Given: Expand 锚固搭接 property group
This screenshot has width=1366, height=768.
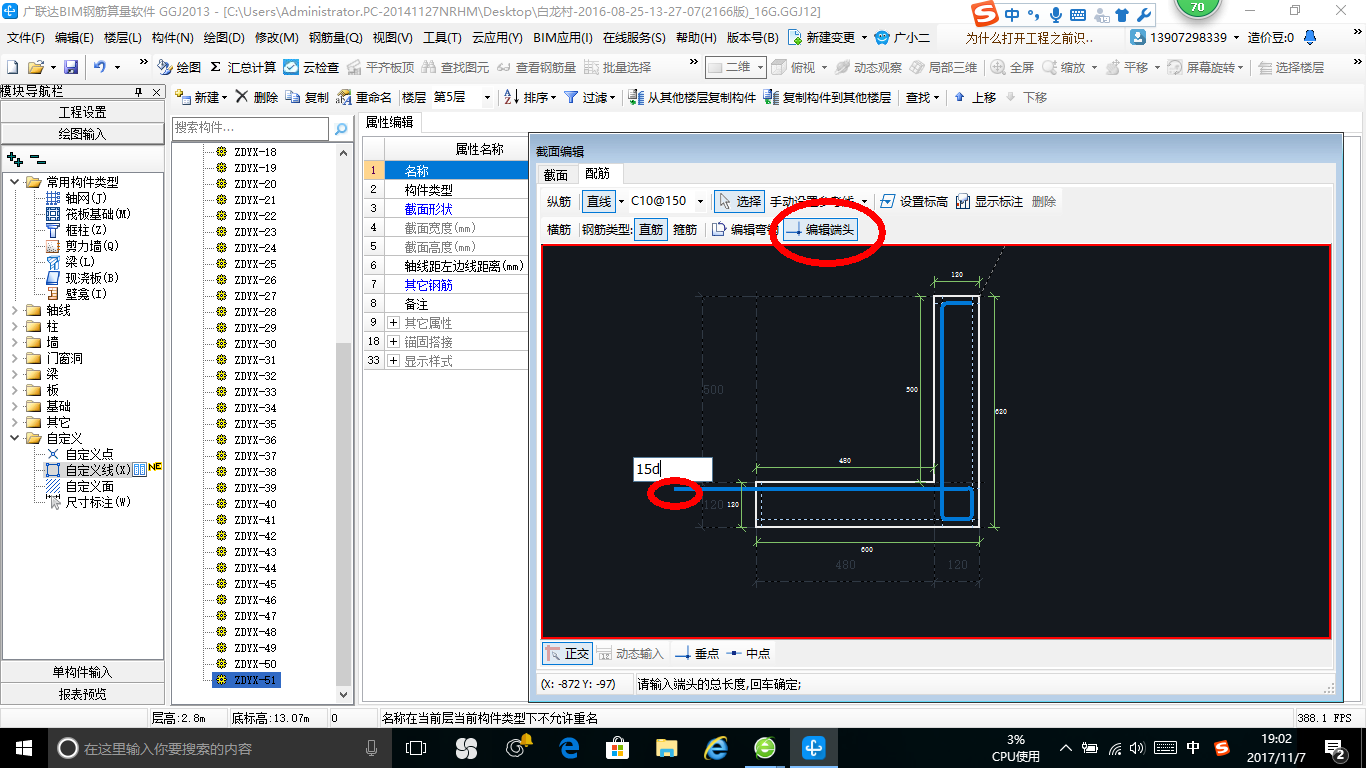Looking at the screenshot, I should [393, 342].
